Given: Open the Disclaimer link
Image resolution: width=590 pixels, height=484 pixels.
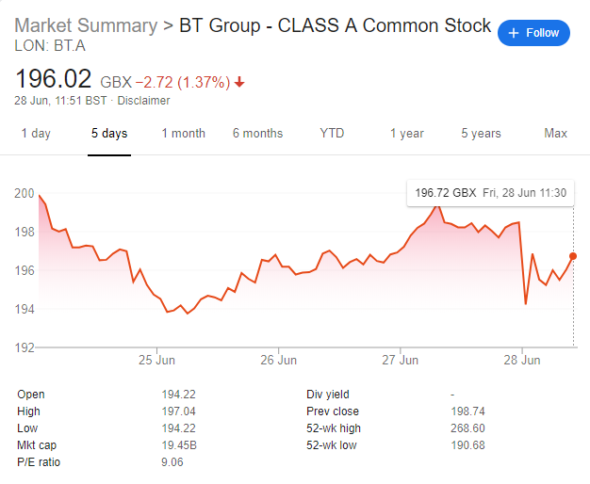Looking at the screenshot, I should [144, 101].
